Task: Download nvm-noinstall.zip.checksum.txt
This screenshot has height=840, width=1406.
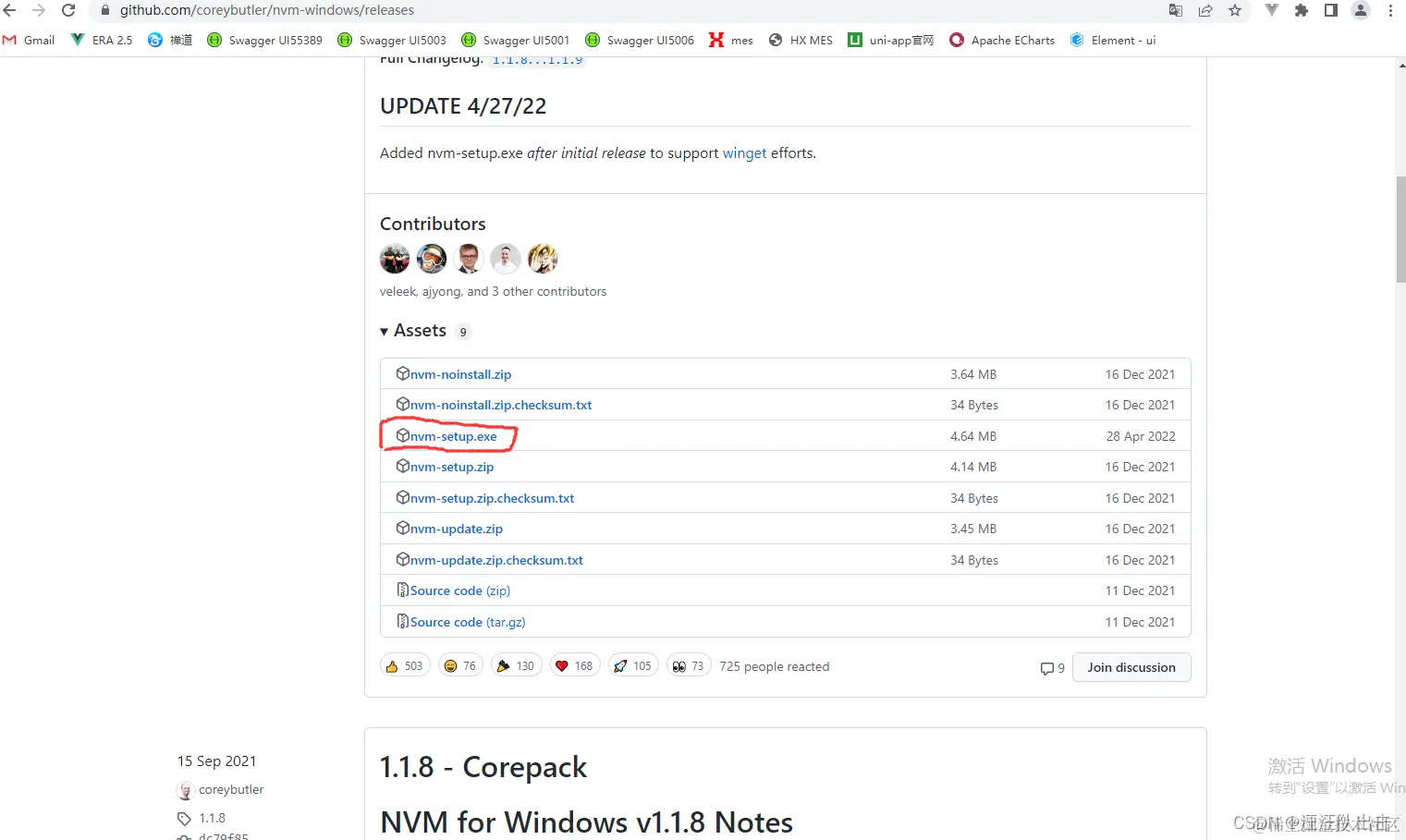Action: point(501,405)
